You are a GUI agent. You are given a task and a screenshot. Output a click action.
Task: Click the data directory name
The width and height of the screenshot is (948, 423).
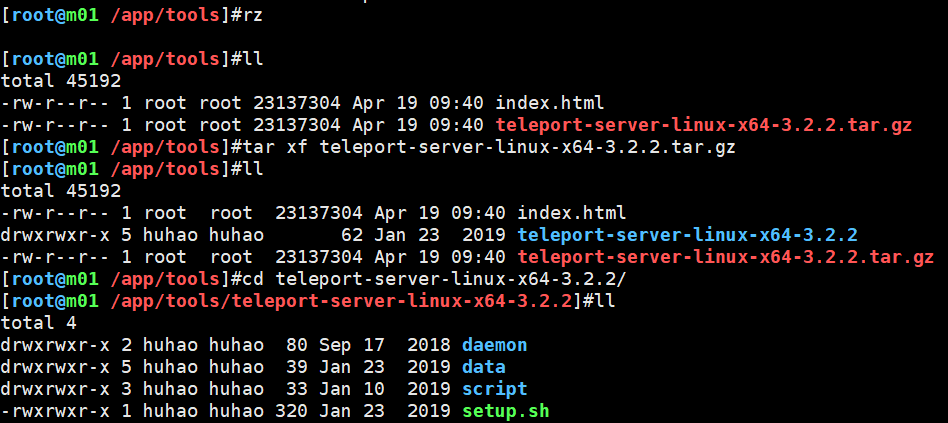tap(483, 367)
